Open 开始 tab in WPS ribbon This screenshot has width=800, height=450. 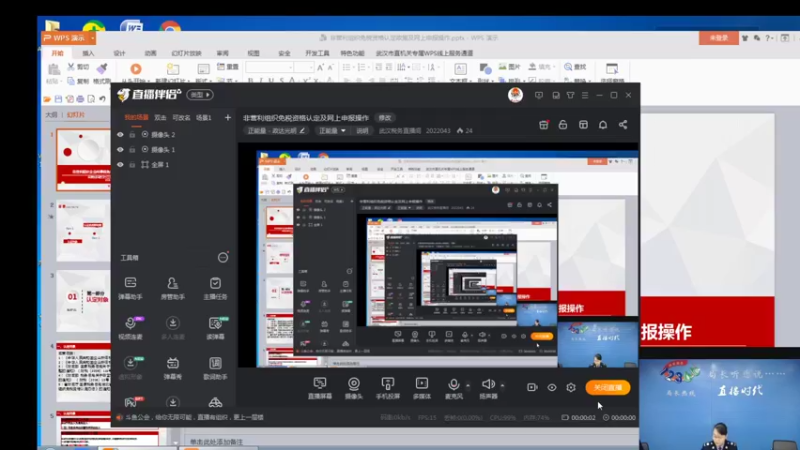tap(57, 53)
